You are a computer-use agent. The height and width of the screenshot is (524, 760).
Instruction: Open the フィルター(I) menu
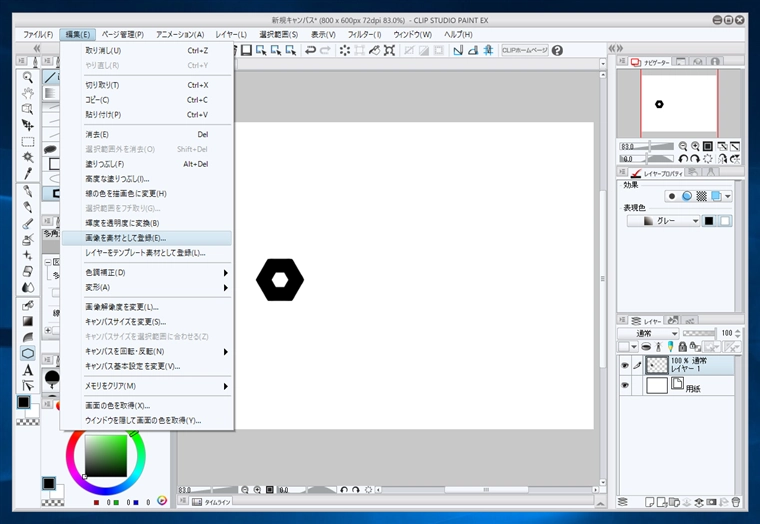click(364, 34)
